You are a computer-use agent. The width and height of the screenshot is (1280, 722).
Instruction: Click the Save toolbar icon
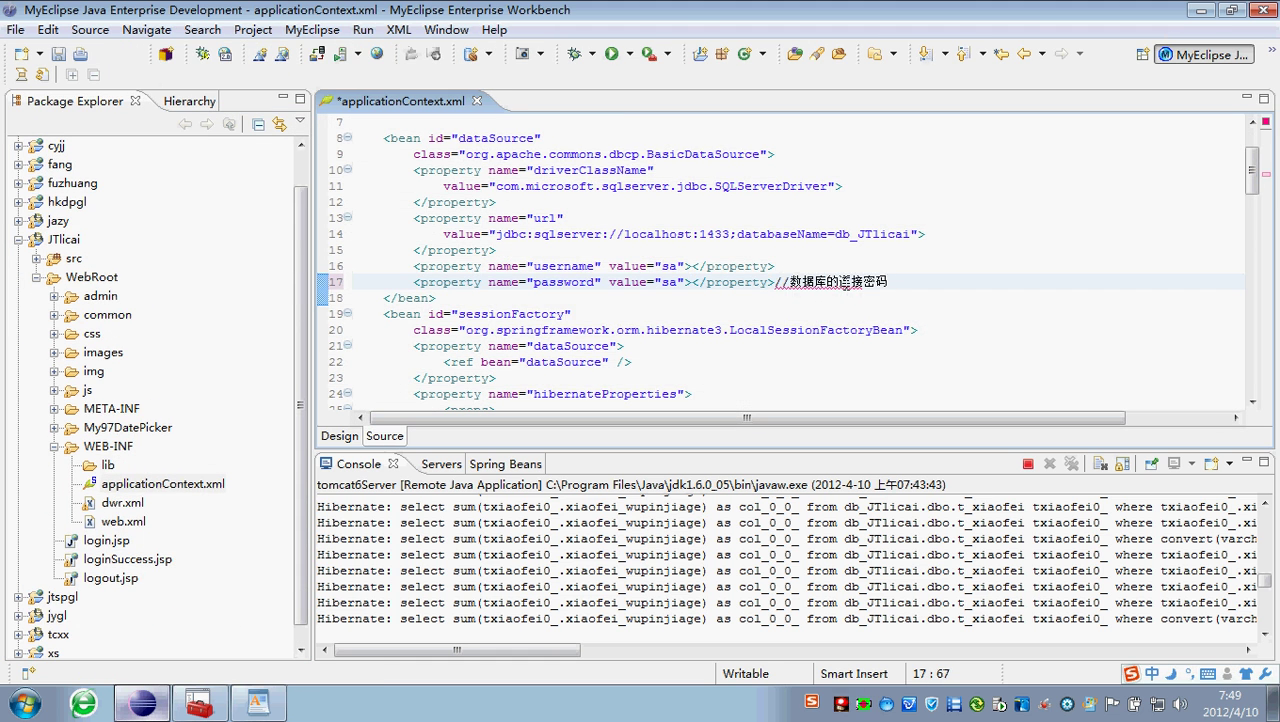(58, 54)
